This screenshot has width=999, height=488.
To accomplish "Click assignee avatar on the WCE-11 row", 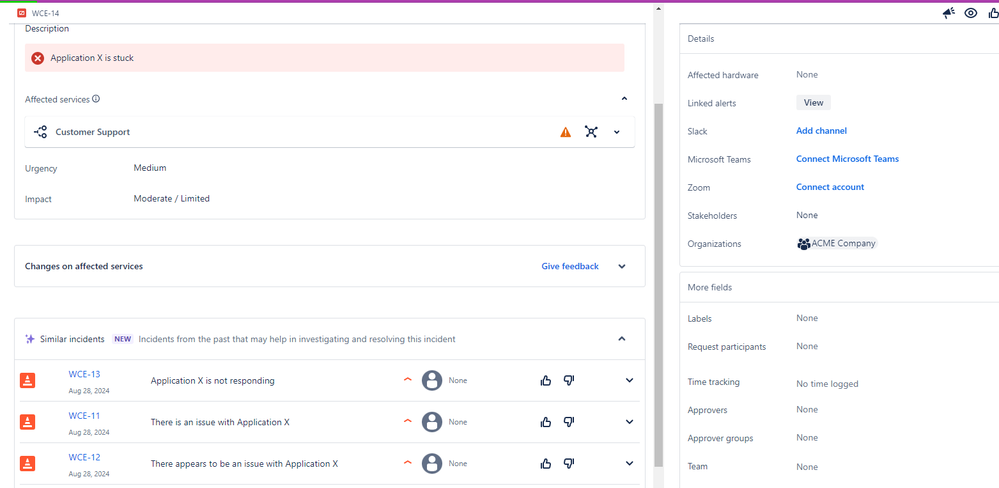I will click(432, 422).
